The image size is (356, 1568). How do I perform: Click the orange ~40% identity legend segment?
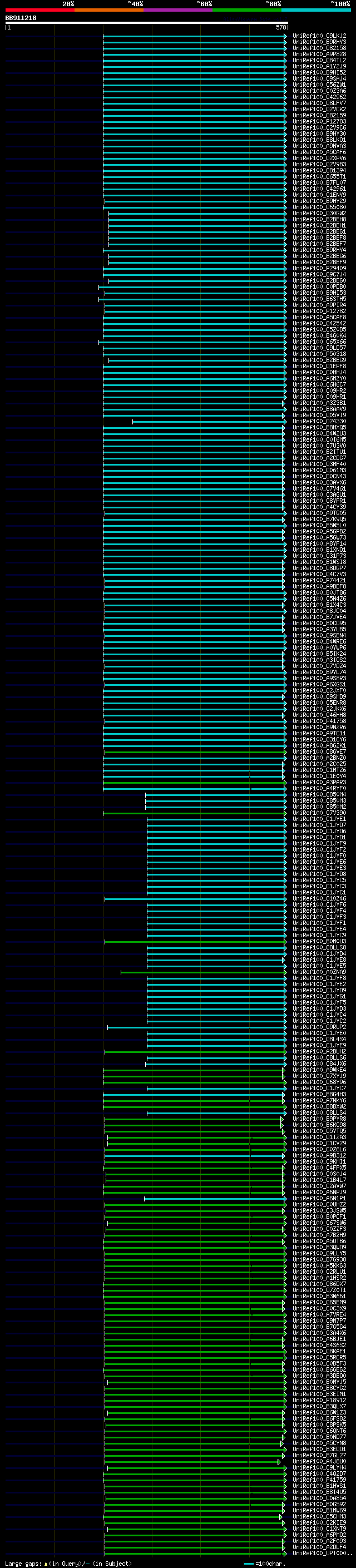[x=109, y=10]
